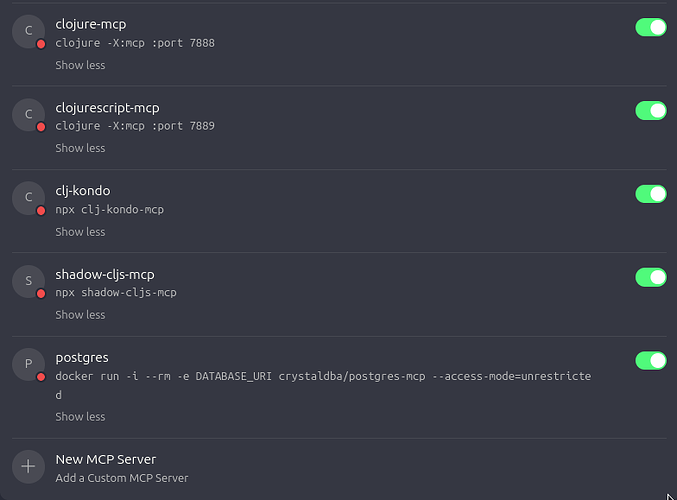Click the shadow-cljs-mcp 'S' avatar icon
The height and width of the screenshot is (500, 677).
[x=28, y=281]
